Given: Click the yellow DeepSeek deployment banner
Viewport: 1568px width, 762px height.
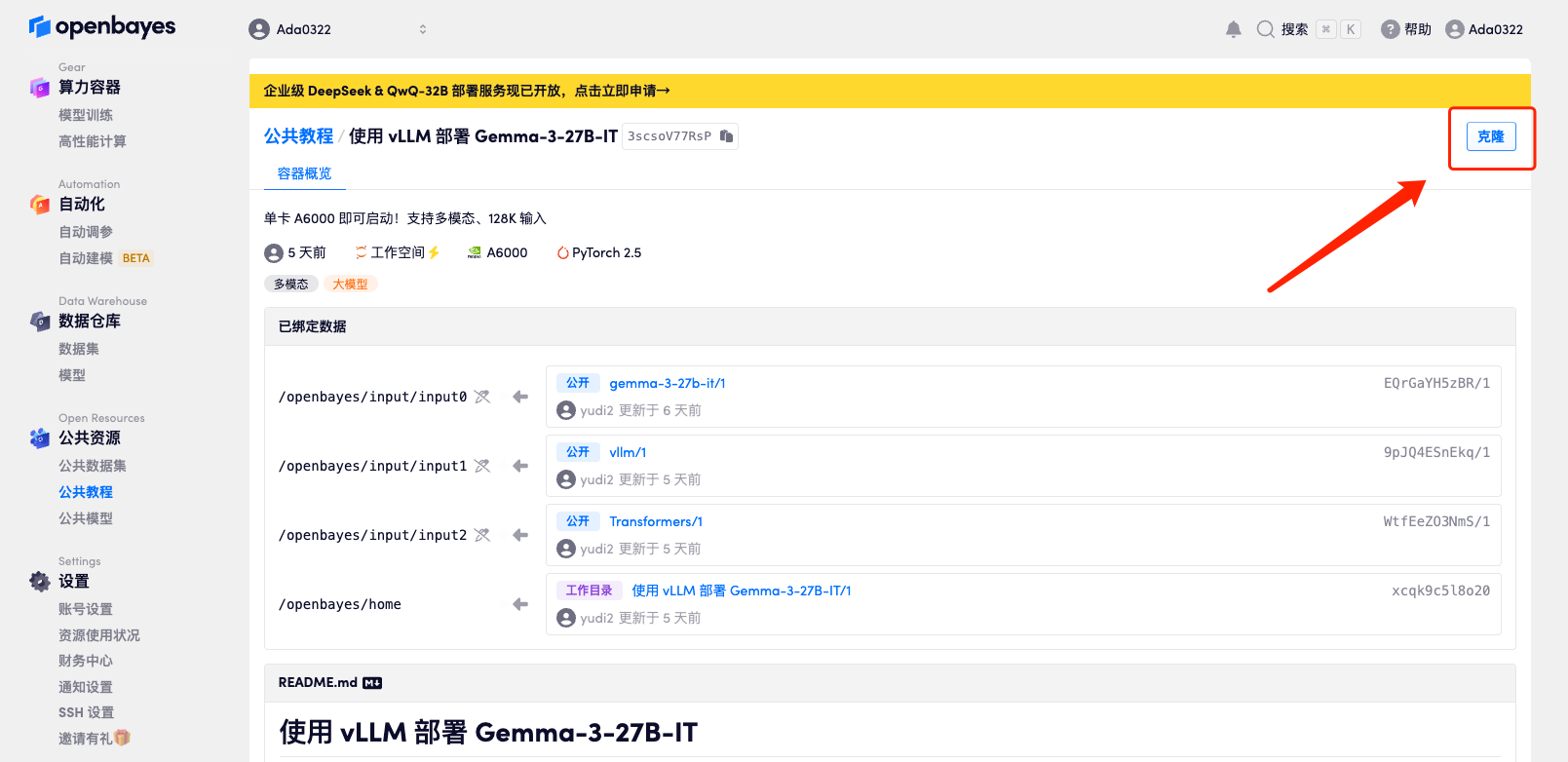Looking at the screenshot, I should 890,91.
